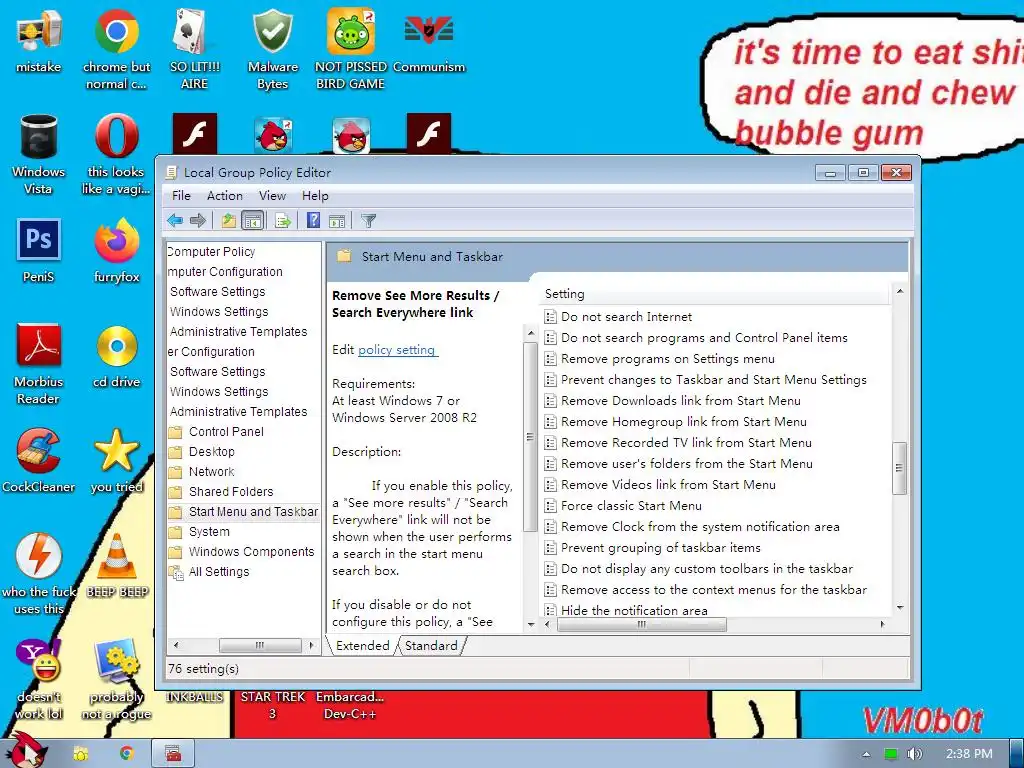Click the 'mistake' desktop icon
Screen dimensions: 1024x768
39,41
